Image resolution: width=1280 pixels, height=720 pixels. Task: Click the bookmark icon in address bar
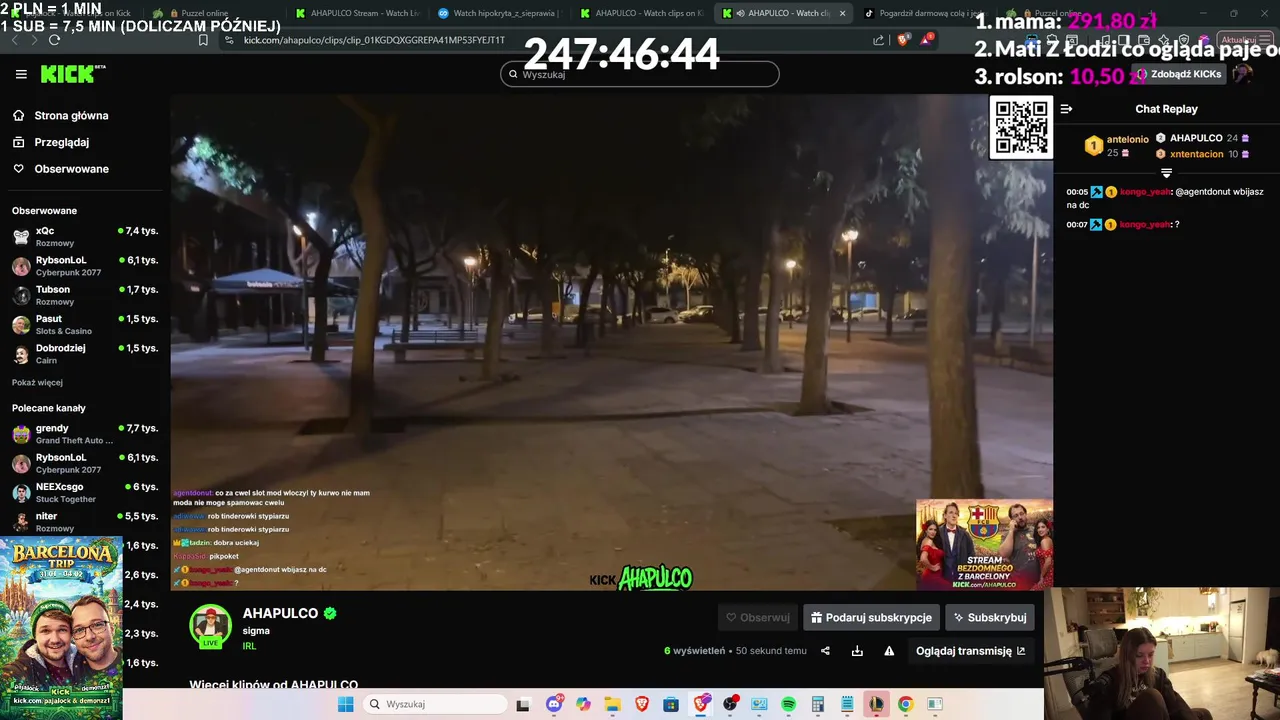click(x=203, y=40)
